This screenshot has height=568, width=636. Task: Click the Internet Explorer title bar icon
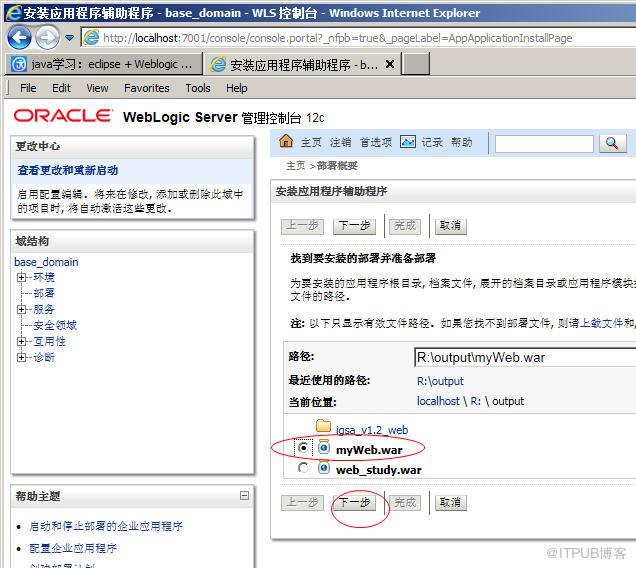pyautogui.click(x=13, y=13)
